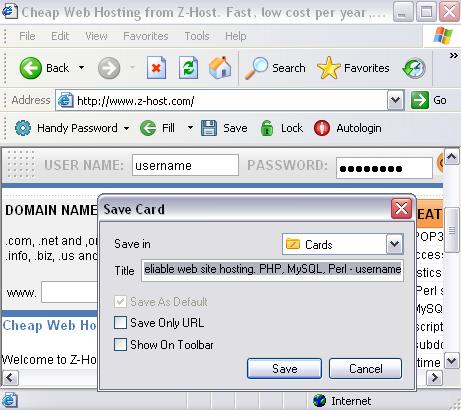The height and width of the screenshot is (410, 461).
Task: Open Search with the magnifying glass icon
Action: 256,68
